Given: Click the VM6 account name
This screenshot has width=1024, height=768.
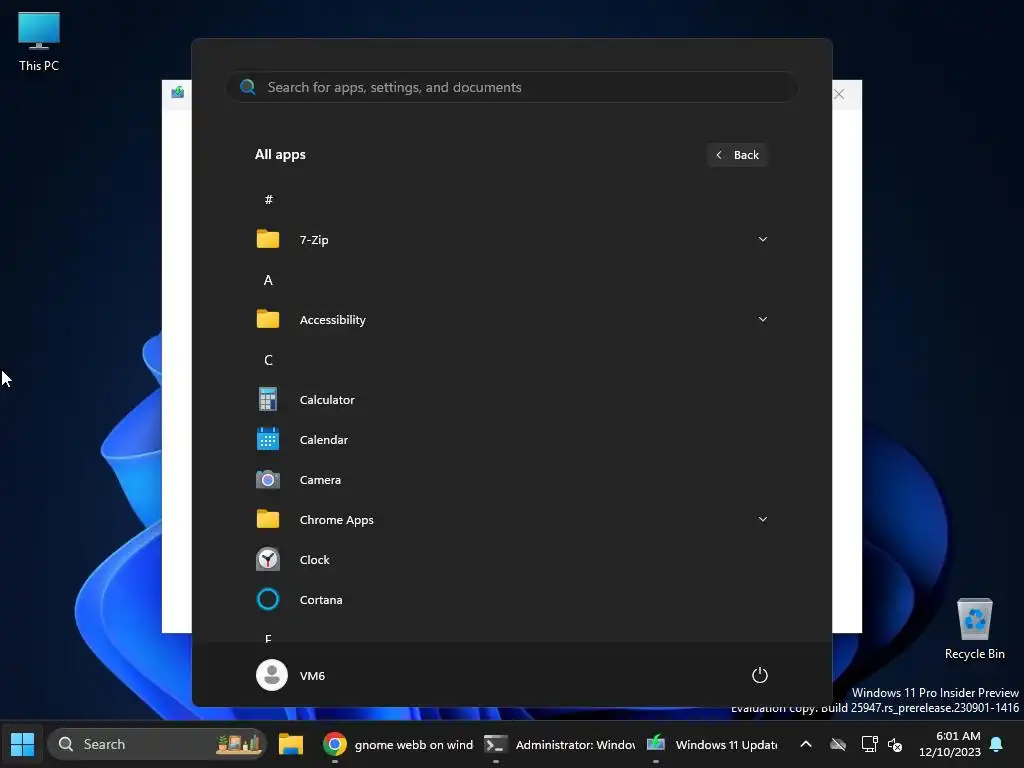Looking at the screenshot, I should coord(312,675).
